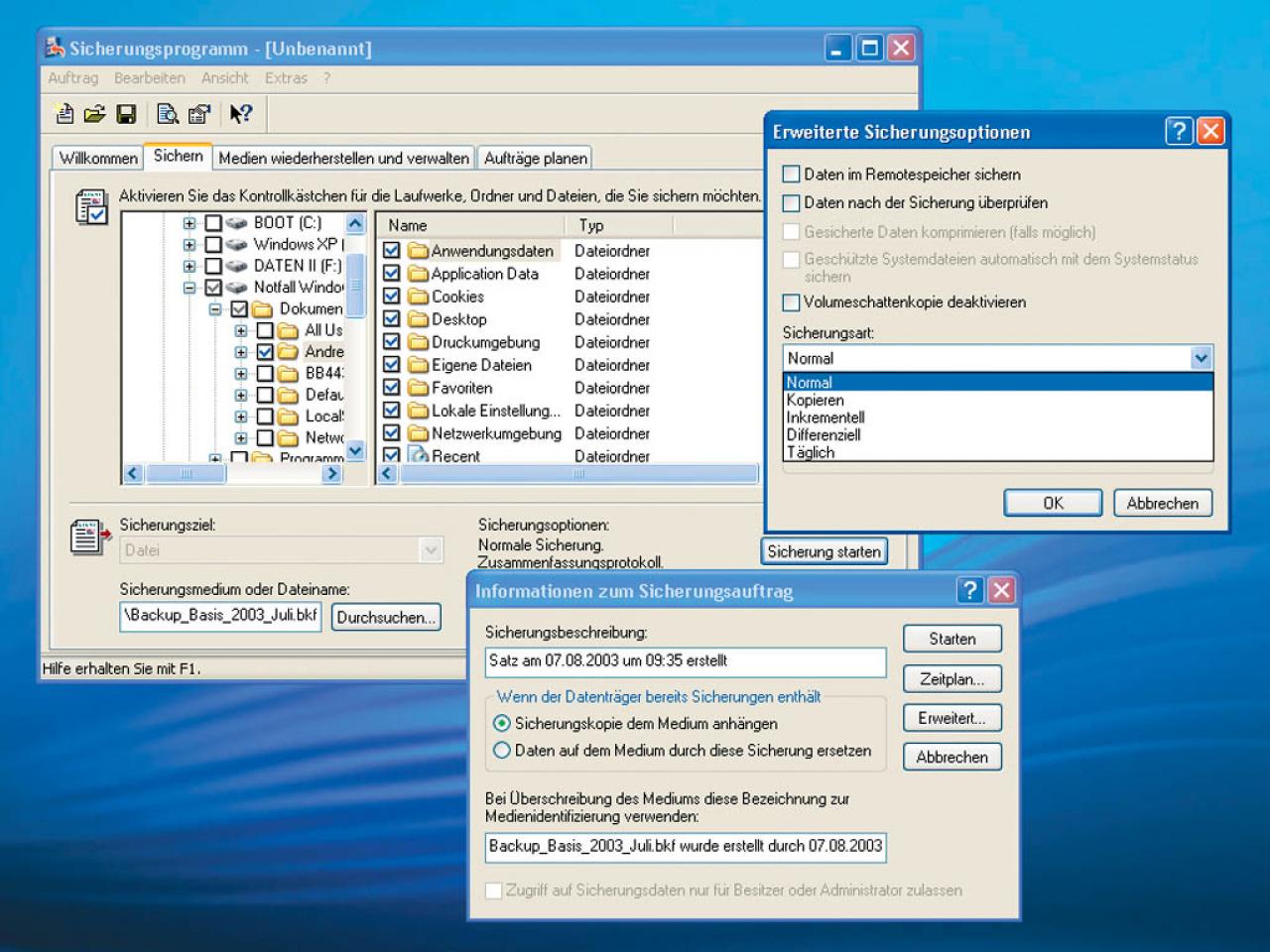Switch to Medien wiederherstellen und verwalten tab
Viewport: 1270px width, 952px height.
pos(343,159)
